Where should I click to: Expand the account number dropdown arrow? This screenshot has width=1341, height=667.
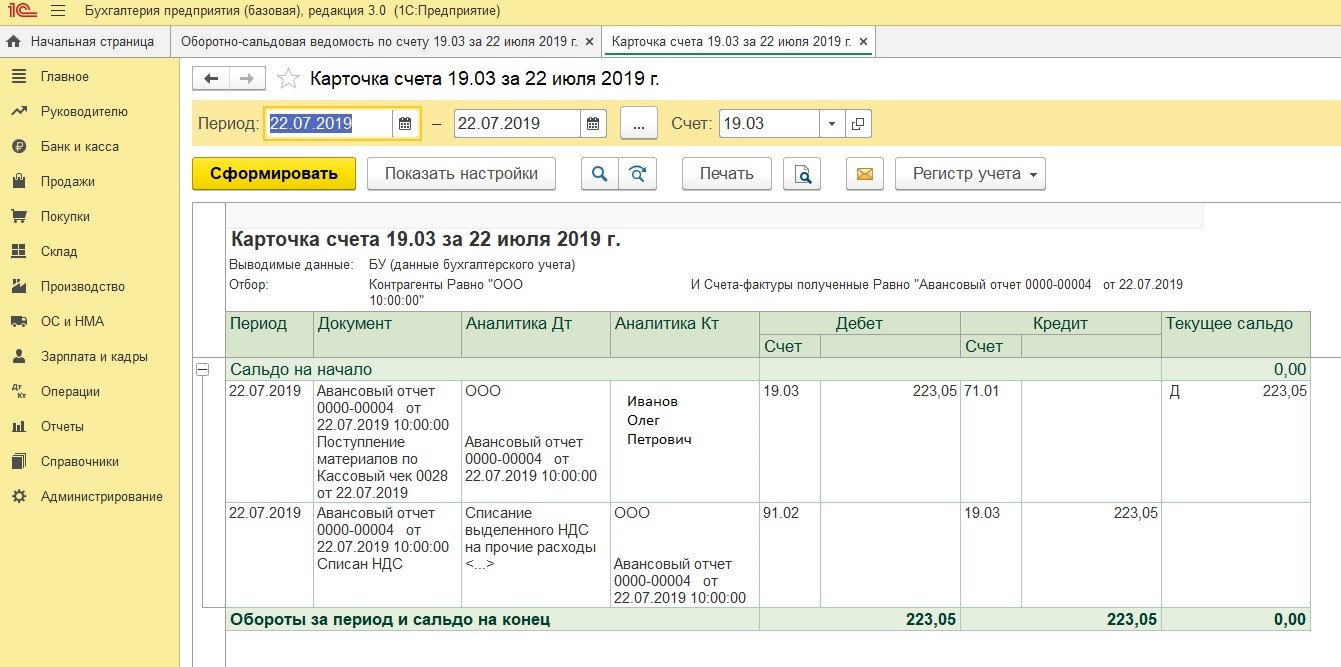pyautogui.click(x=832, y=124)
